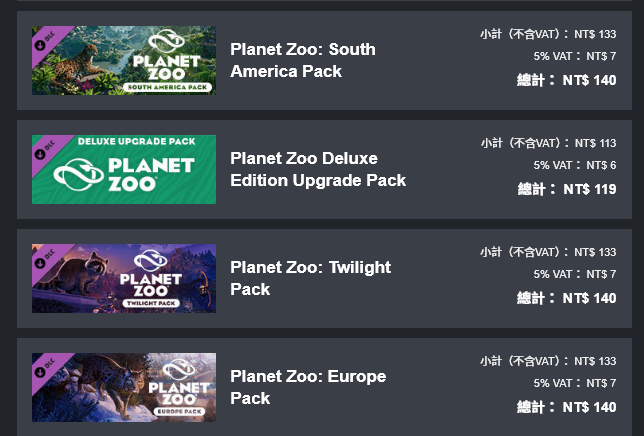644x436 pixels.
Task: Click Planet Zoo logo on Twilight Pack banner
Action: pos(151,274)
